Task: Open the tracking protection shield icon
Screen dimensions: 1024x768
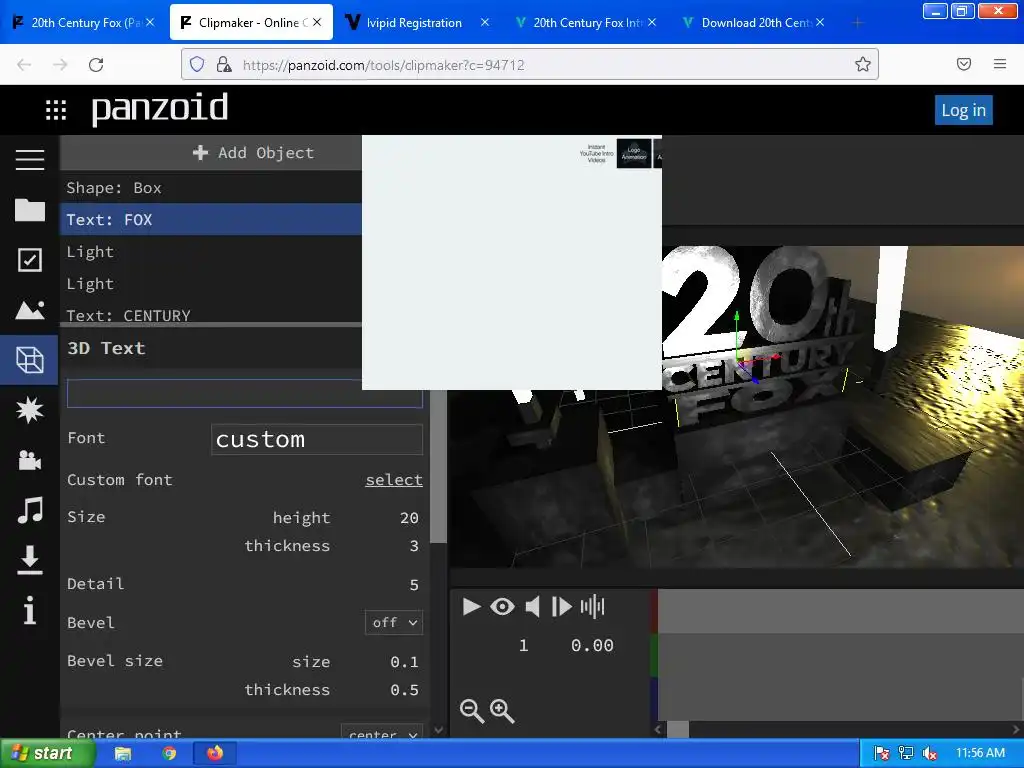Action: [x=197, y=64]
